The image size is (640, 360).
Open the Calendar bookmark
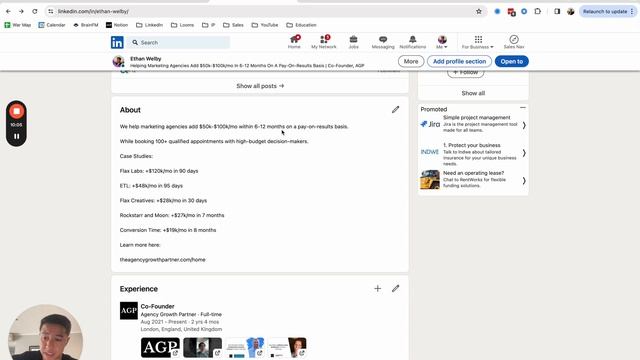pos(52,25)
